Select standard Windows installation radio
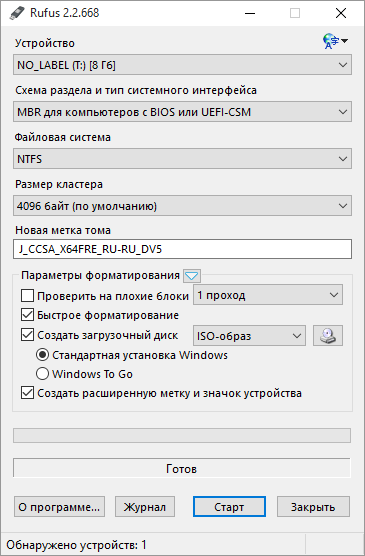Viewport: 365px width, 556px height. [42, 355]
